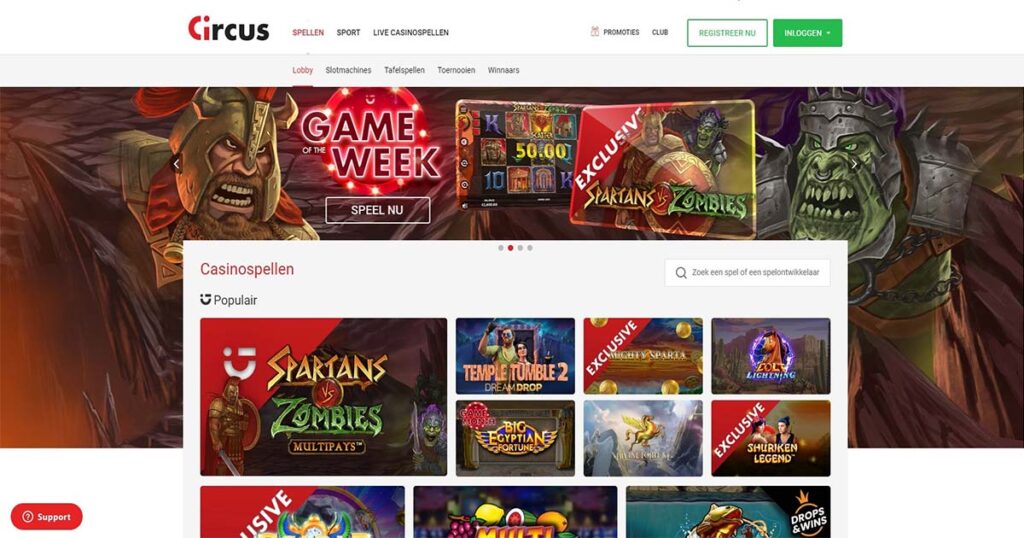The width and height of the screenshot is (1024, 538).
Task: Open the Sport menu item
Action: click(x=348, y=32)
